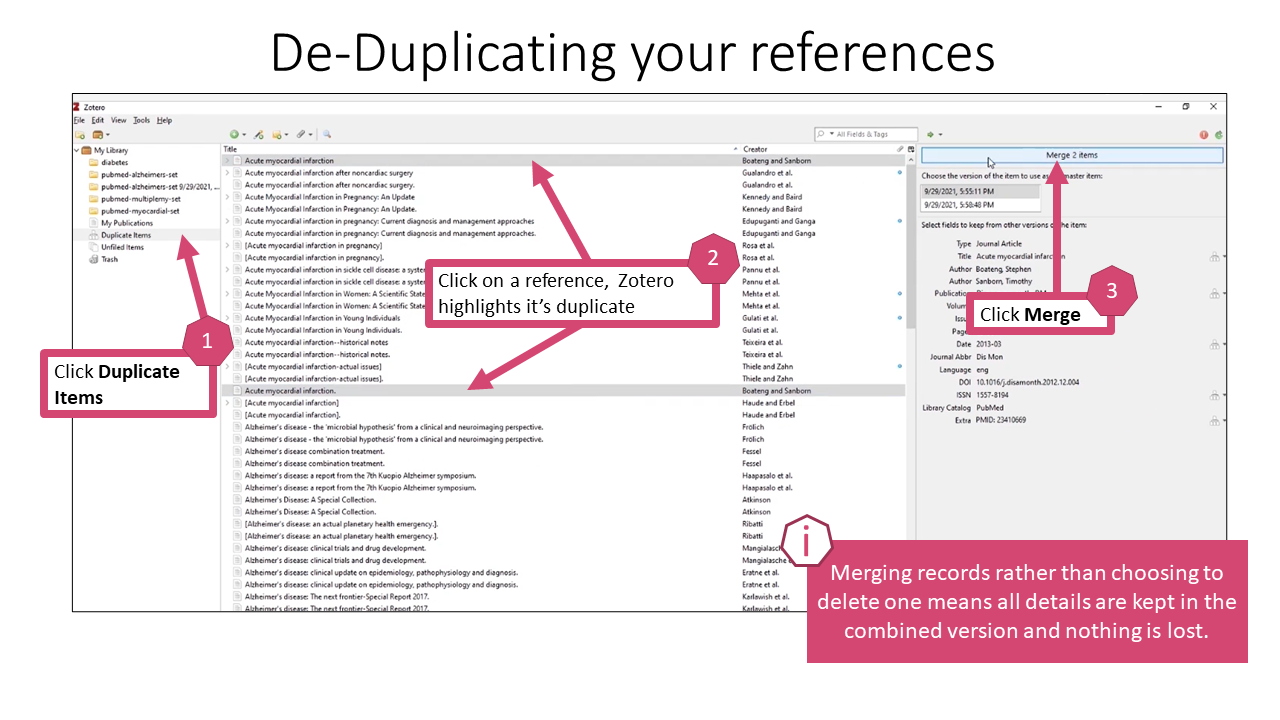This screenshot has height=720, width=1280.
Task: Click the Add Attachment paperclip icon
Action: tap(301, 134)
